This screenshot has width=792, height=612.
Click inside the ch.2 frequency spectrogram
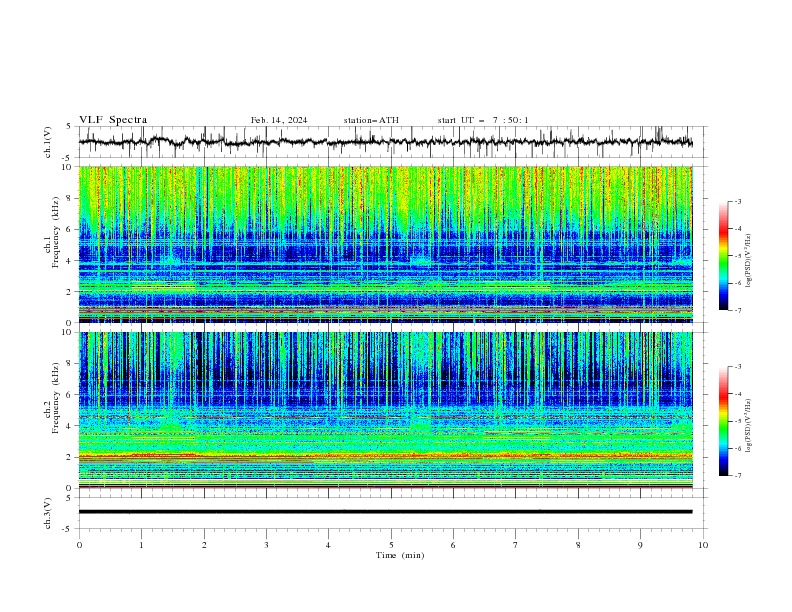[386, 410]
